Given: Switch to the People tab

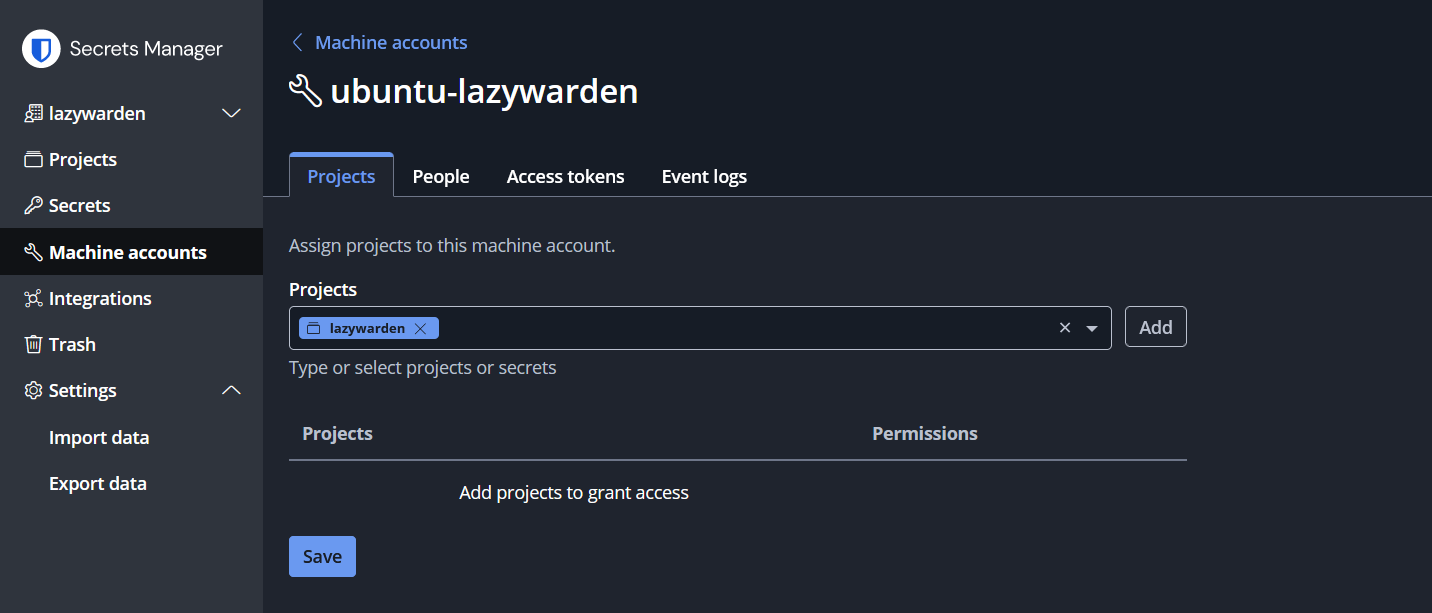Looking at the screenshot, I should [441, 176].
